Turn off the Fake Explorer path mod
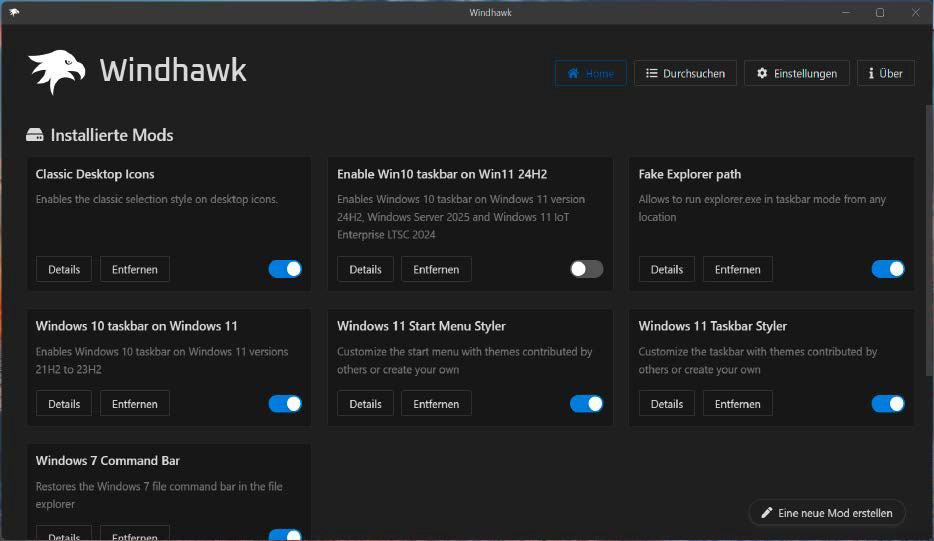Viewport: 934px width, 541px height. tap(888, 269)
